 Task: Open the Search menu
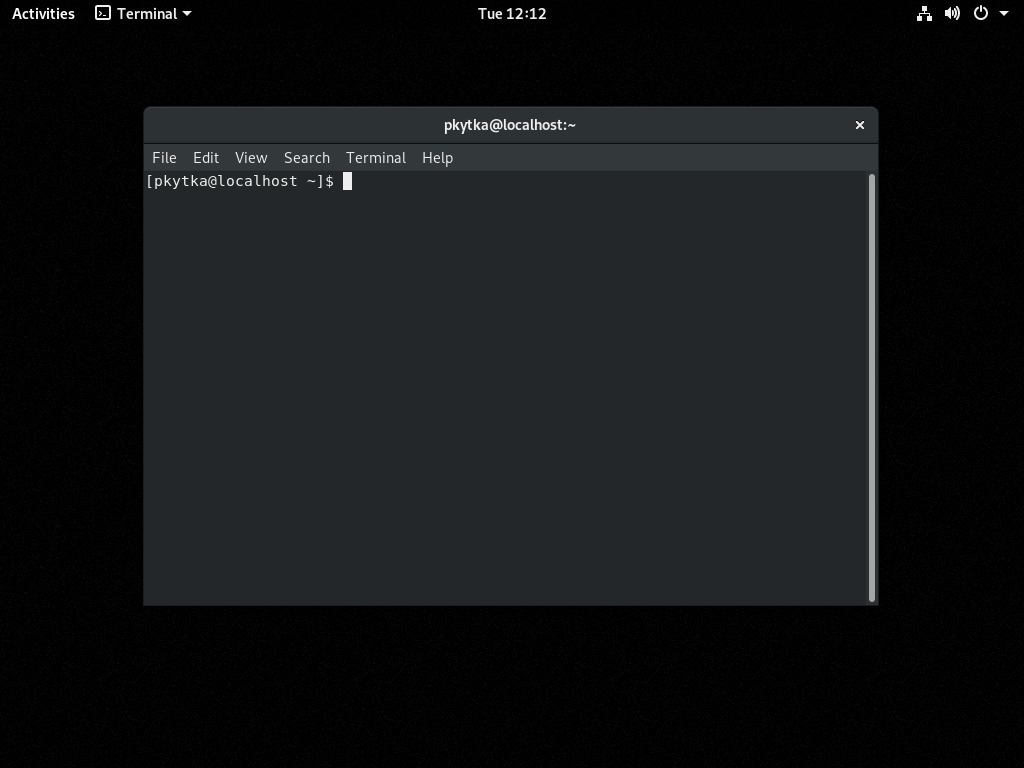[307, 158]
